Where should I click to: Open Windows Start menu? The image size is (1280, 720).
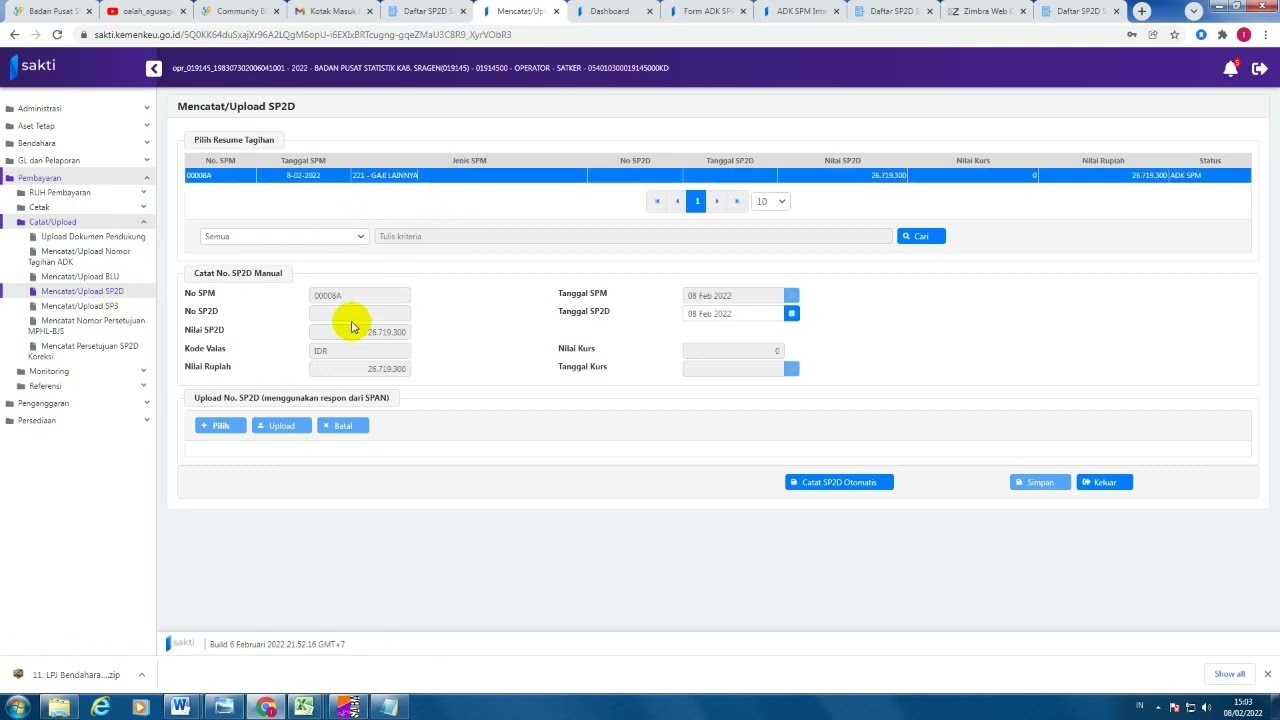pyautogui.click(x=18, y=707)
